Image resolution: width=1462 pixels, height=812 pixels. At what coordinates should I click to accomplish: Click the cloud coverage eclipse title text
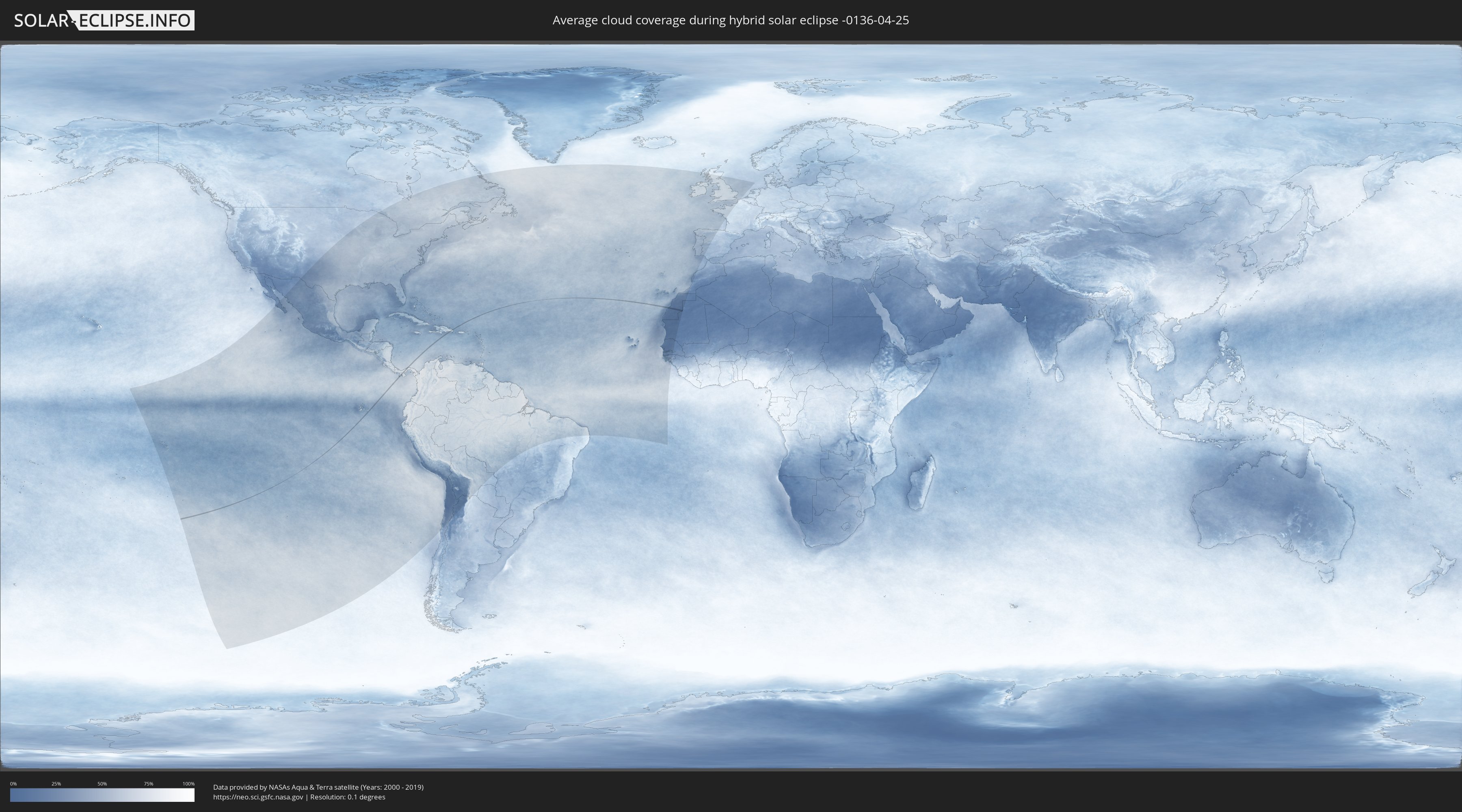(x=731, y=20)
